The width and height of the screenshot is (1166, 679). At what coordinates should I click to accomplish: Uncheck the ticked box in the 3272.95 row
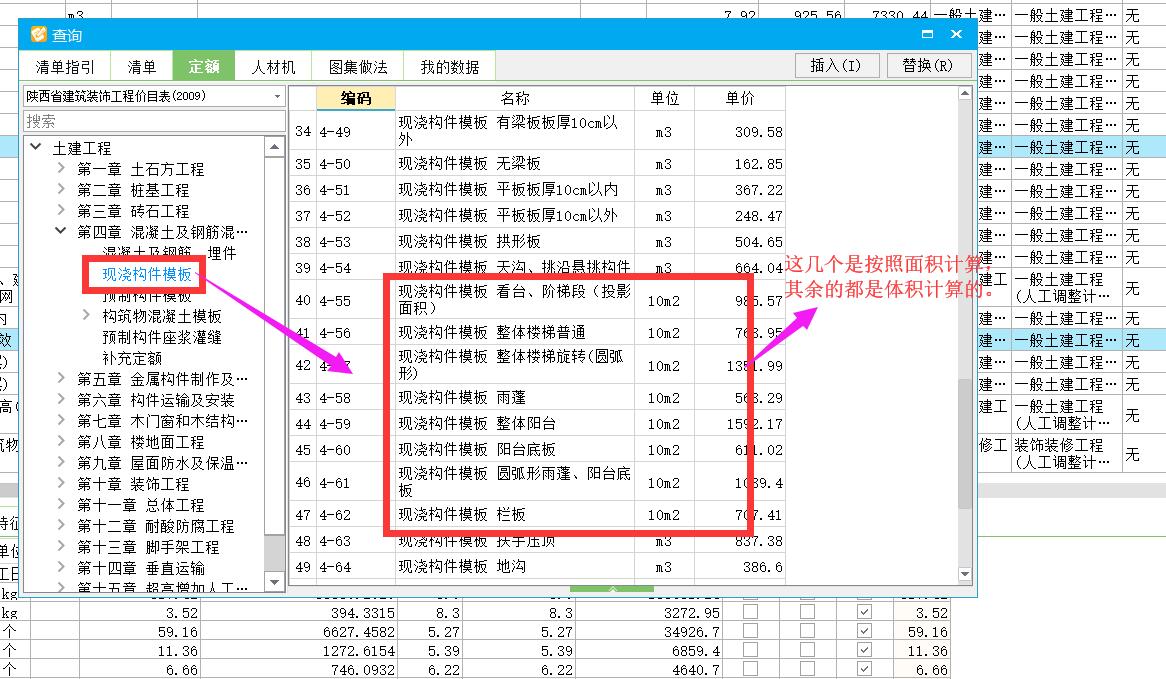(x=863, y=612)
